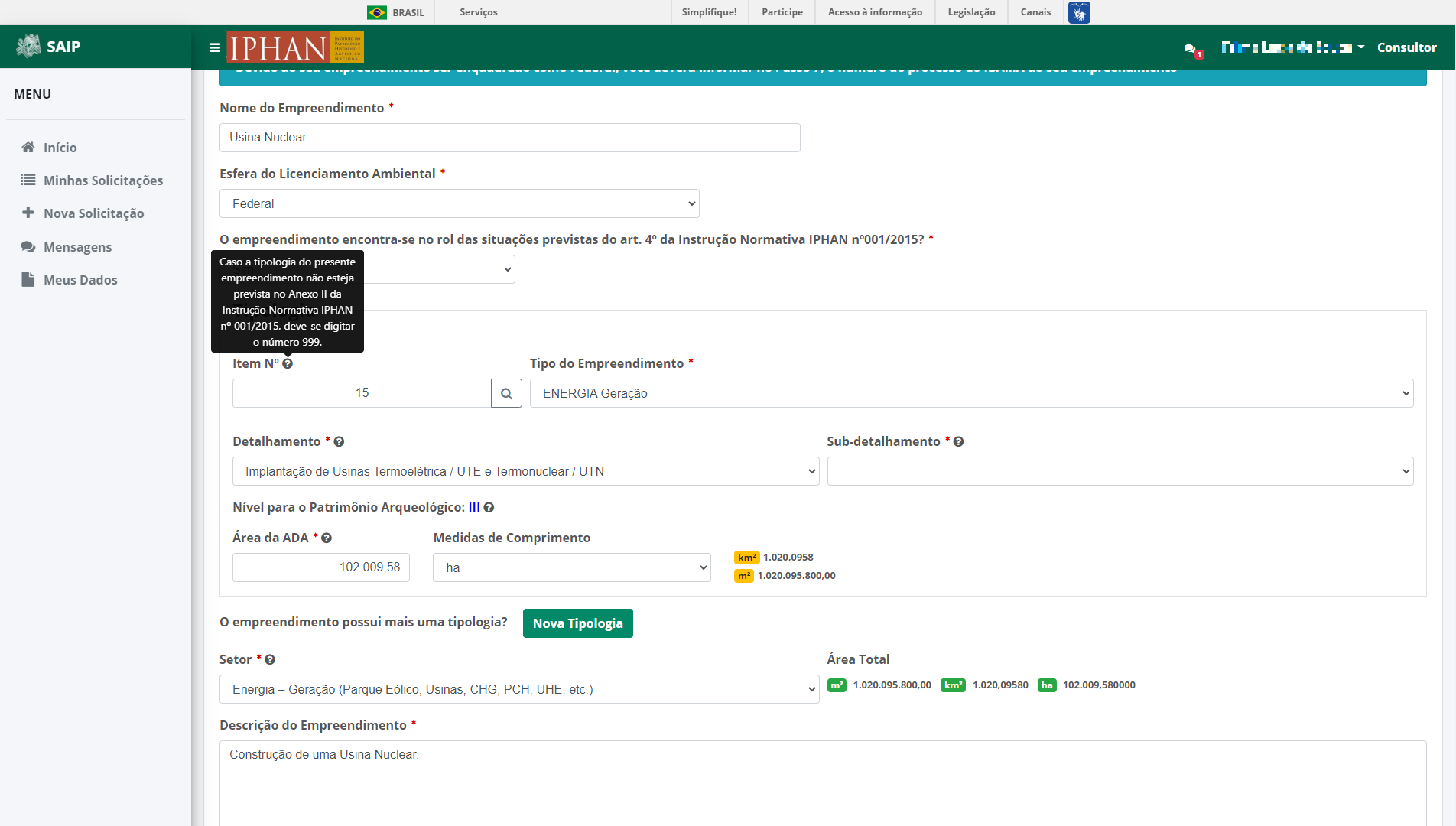Open the messages notification icon in header
This screenshot has width=1456, height=826.
pos(1192,50)
